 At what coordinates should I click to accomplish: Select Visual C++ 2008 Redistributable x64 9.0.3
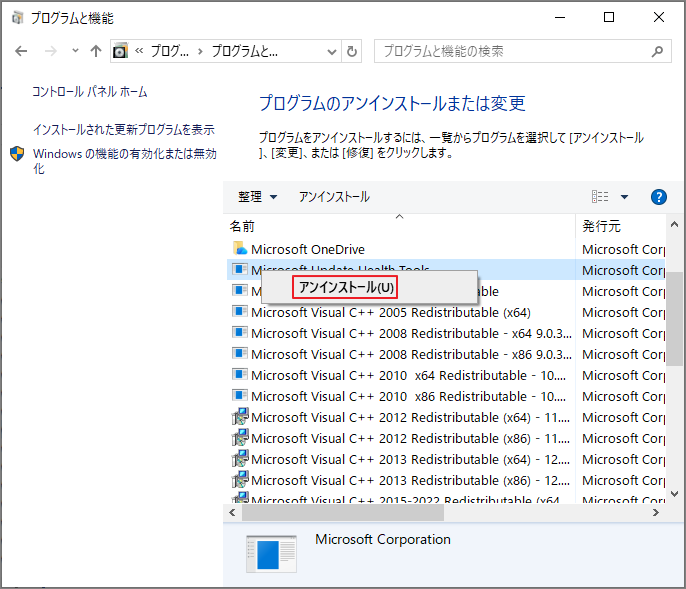[x=411, y=333]
